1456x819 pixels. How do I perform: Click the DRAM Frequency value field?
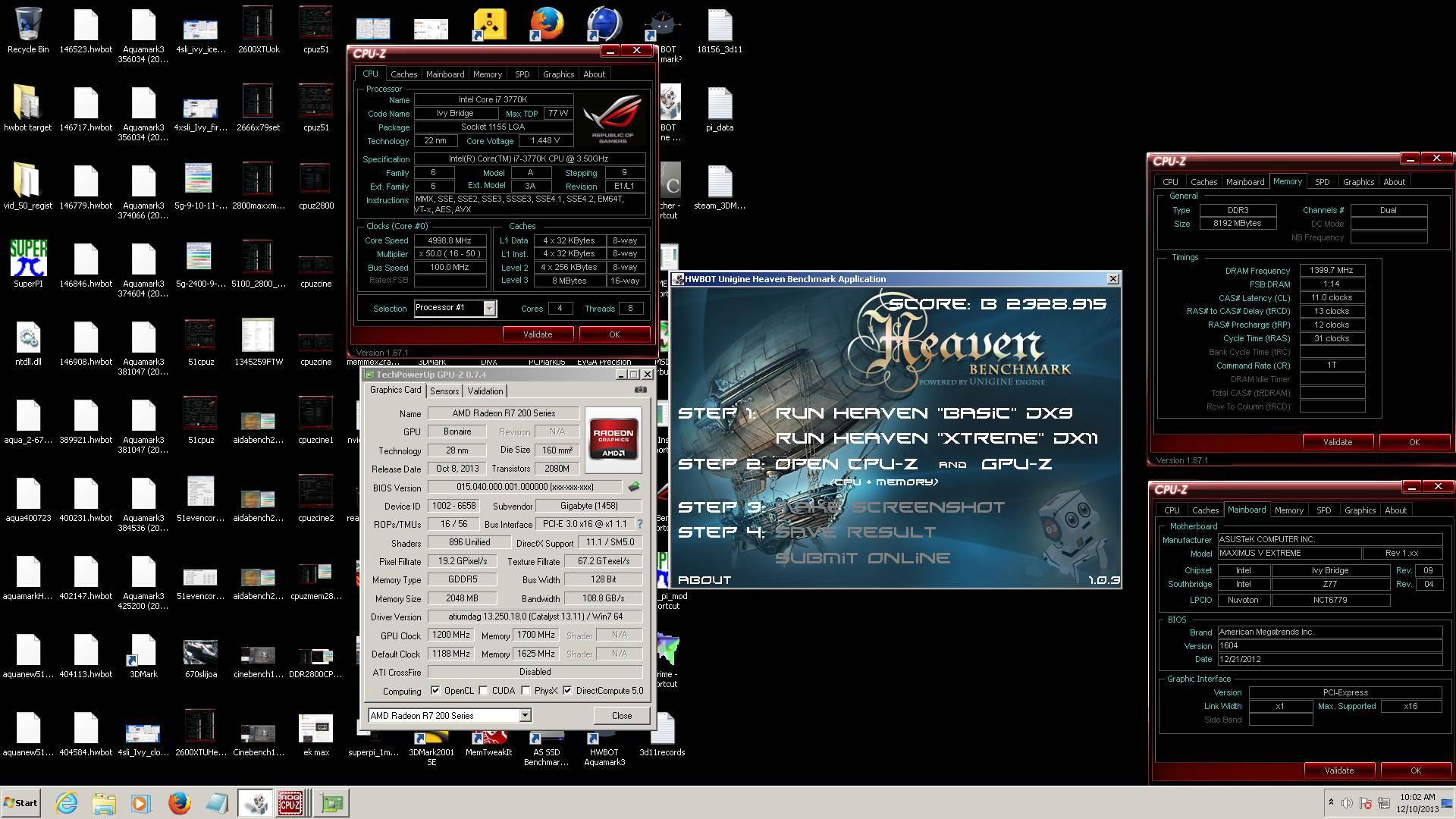[1332, 270]
